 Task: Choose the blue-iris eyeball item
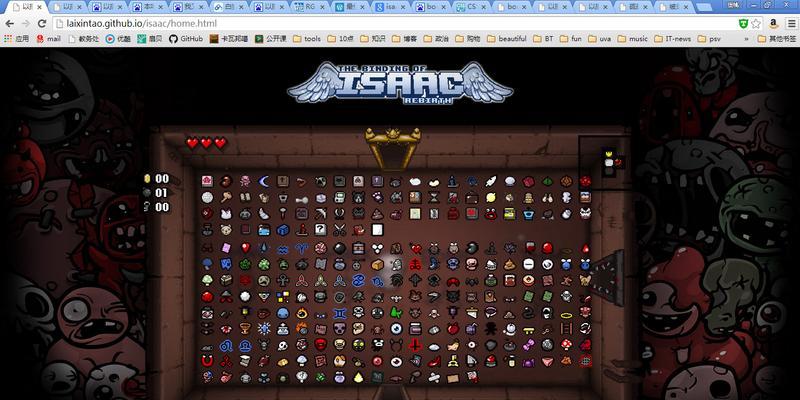[x=396, y=329]
